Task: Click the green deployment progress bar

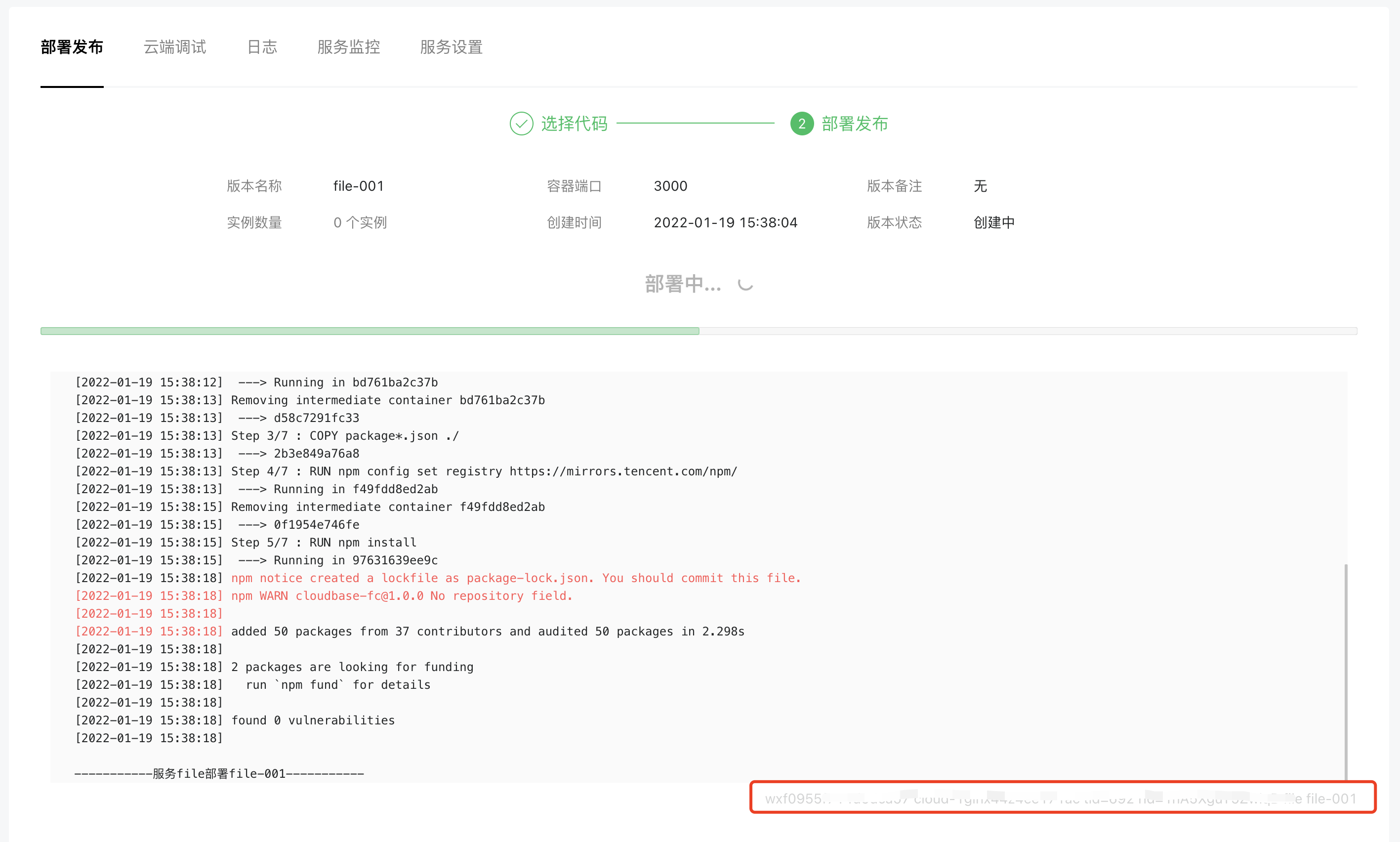Action: 370,331
